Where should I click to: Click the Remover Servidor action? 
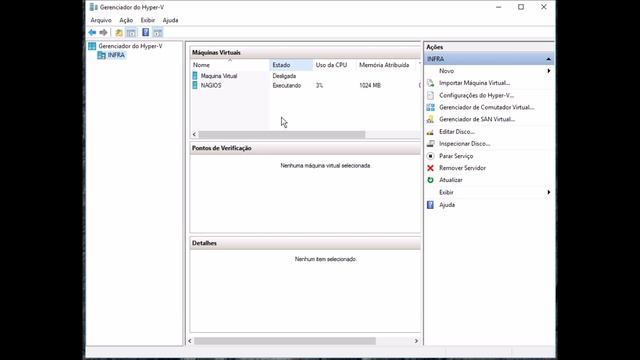462,168
